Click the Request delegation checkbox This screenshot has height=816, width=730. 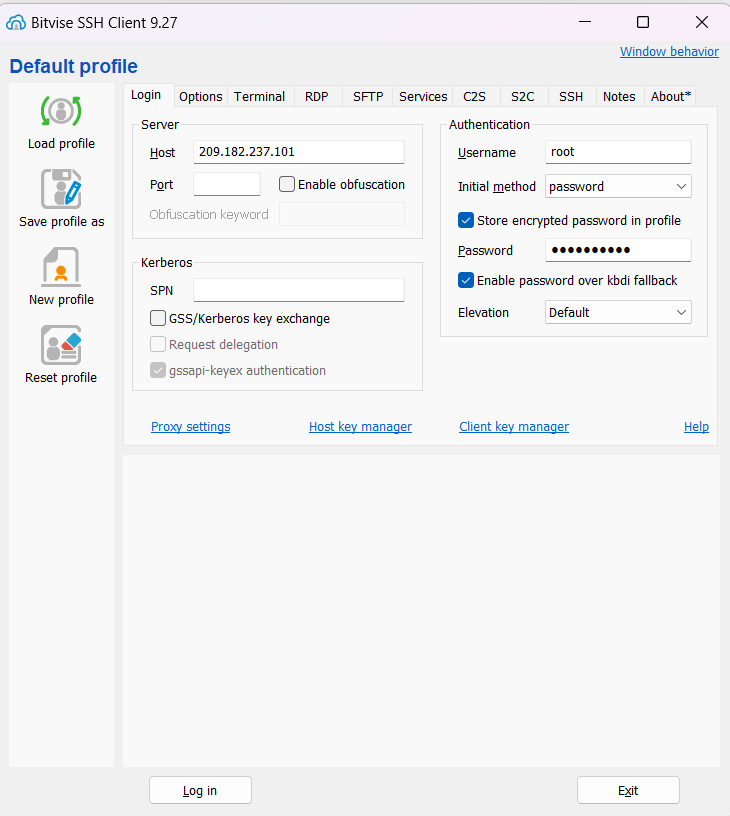pos(158,344)
